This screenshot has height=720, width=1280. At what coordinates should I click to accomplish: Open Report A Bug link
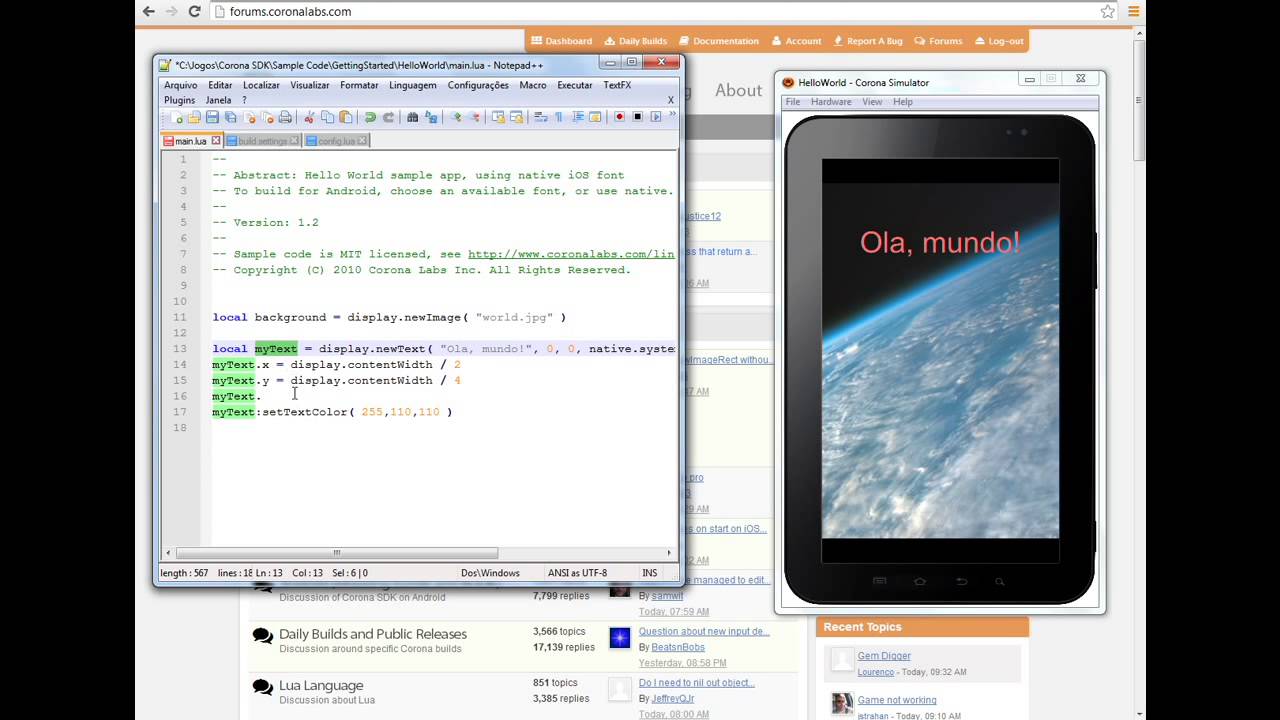[867, 41]
